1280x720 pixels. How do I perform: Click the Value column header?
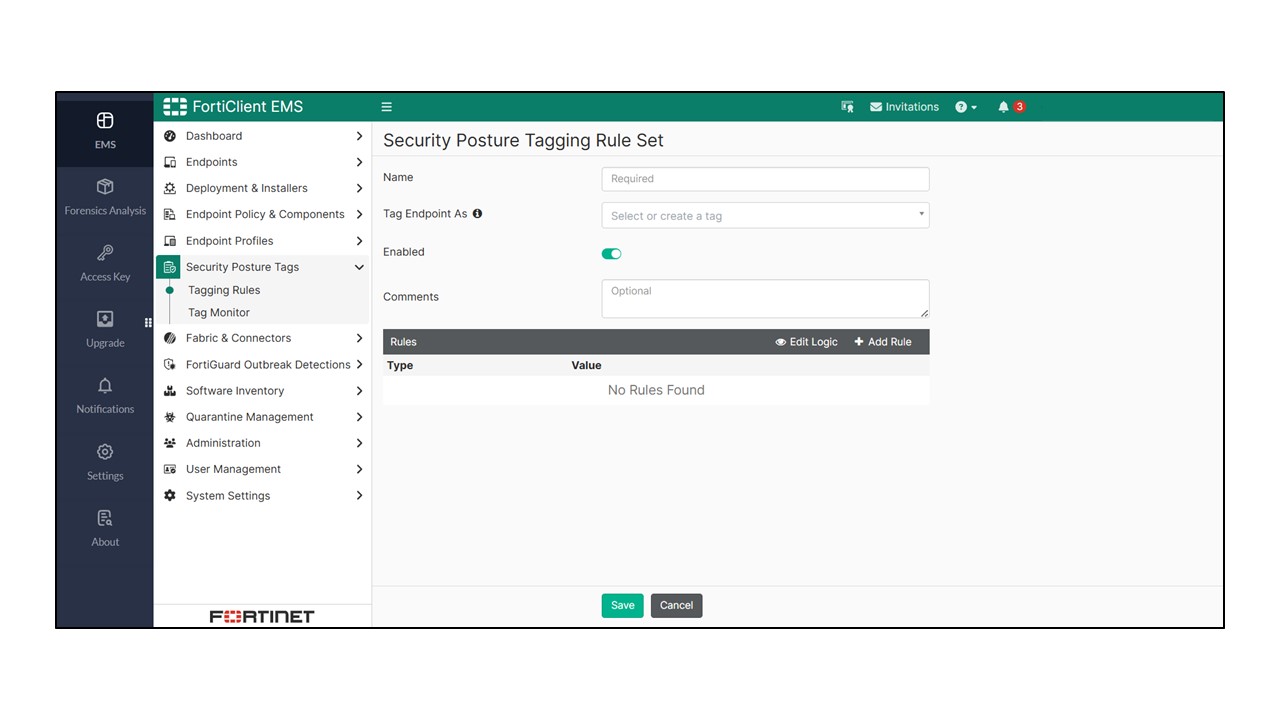587,366
